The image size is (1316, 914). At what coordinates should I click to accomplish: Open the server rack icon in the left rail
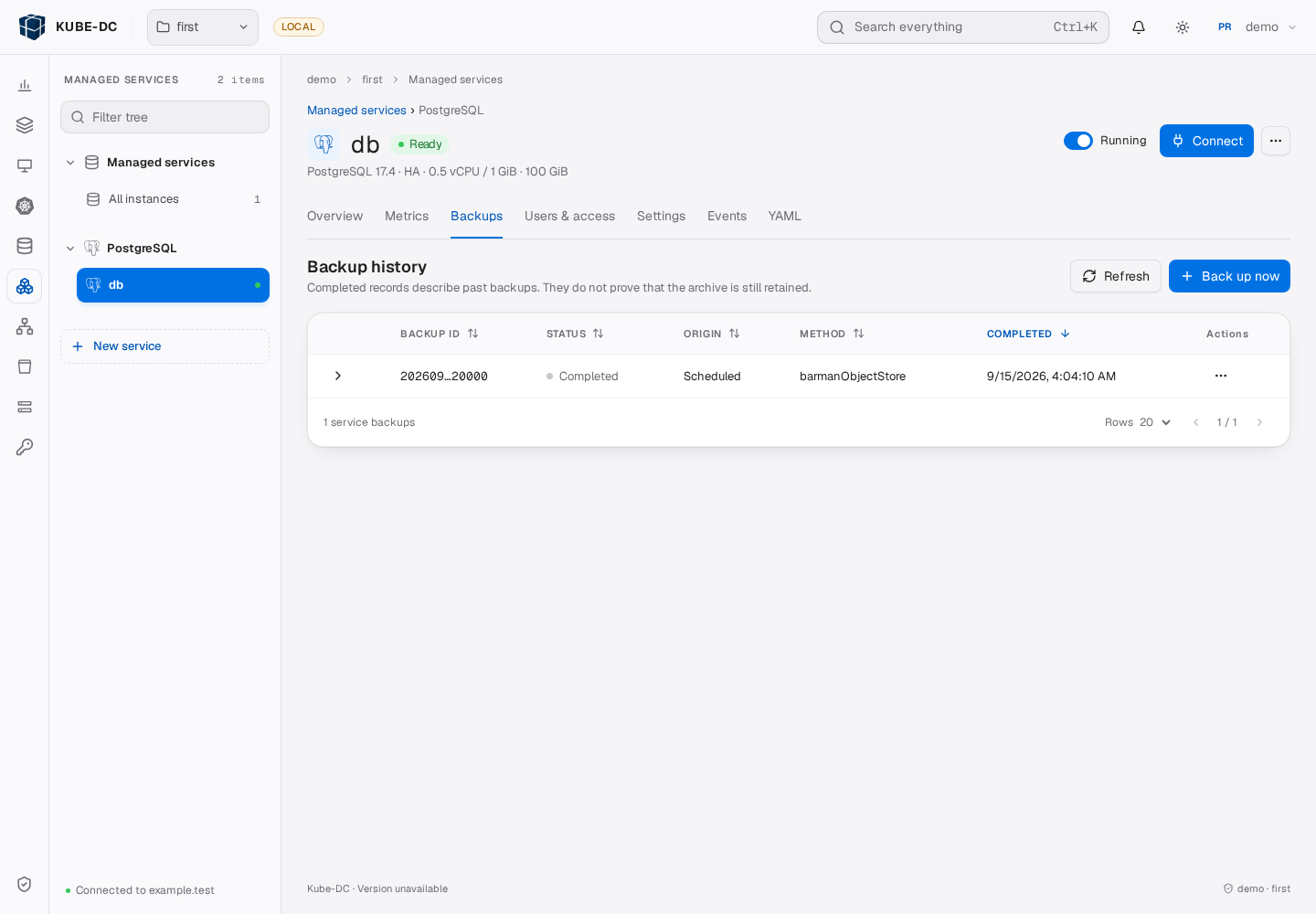tap(25, 407)
